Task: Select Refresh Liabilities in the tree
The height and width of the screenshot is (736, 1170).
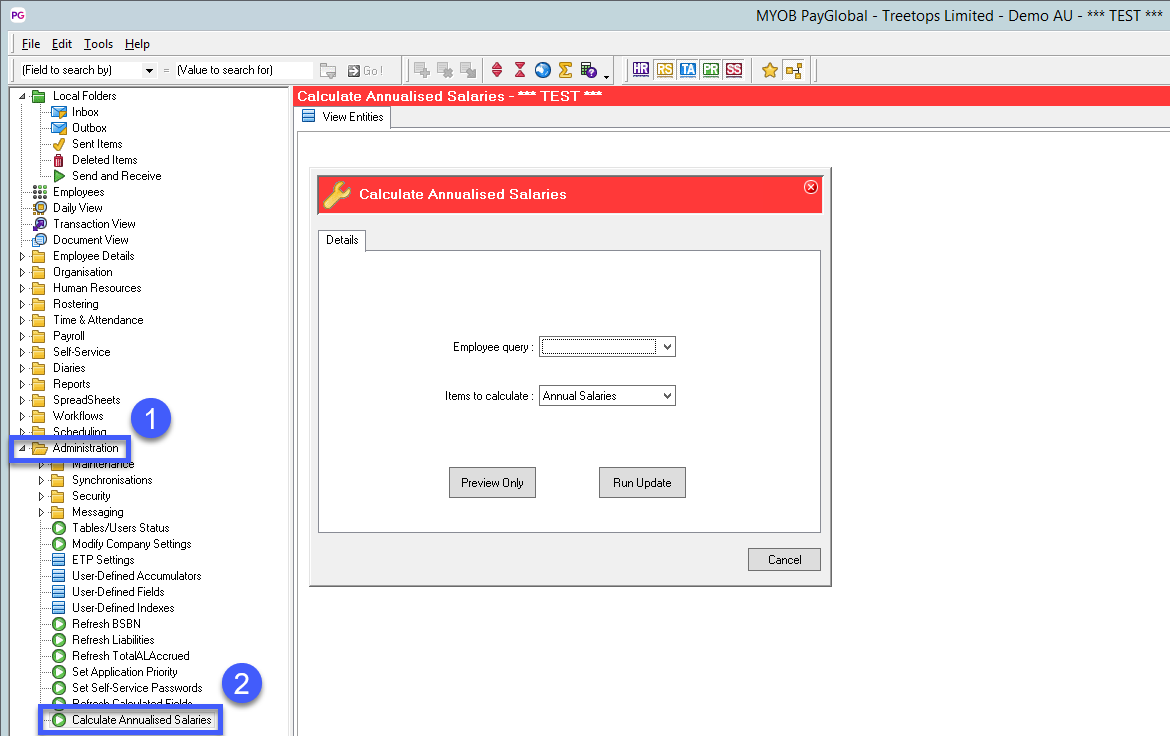Action: [x=113, y=640]
